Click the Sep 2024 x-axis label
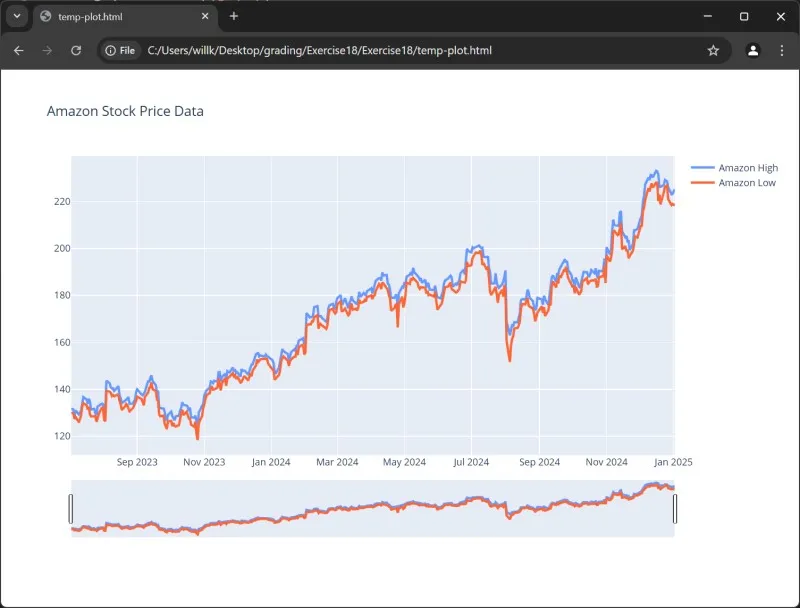Screen dimensions: 800x608 point(539,462)
